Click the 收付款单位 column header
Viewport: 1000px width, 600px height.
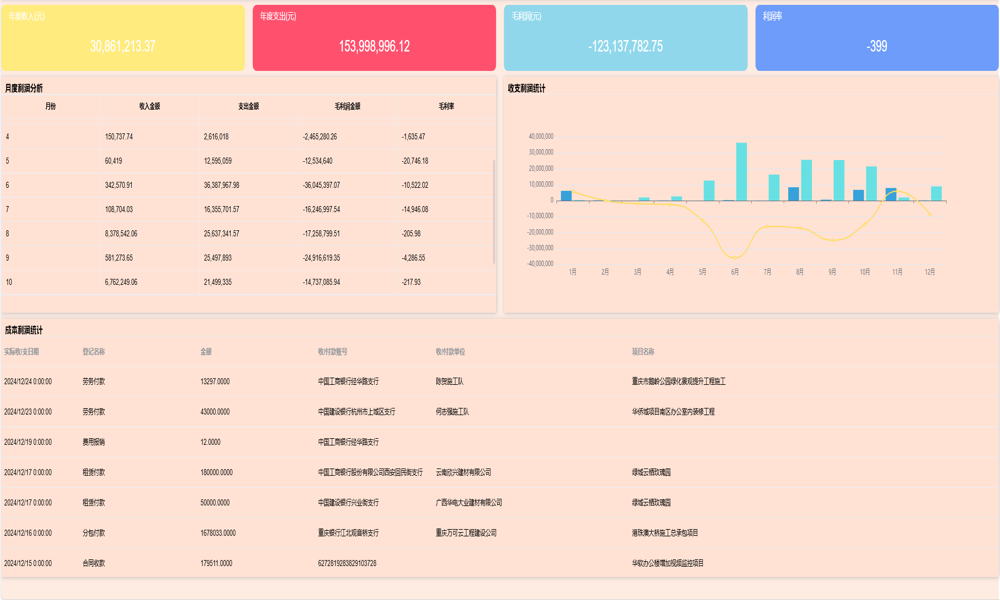450,352
